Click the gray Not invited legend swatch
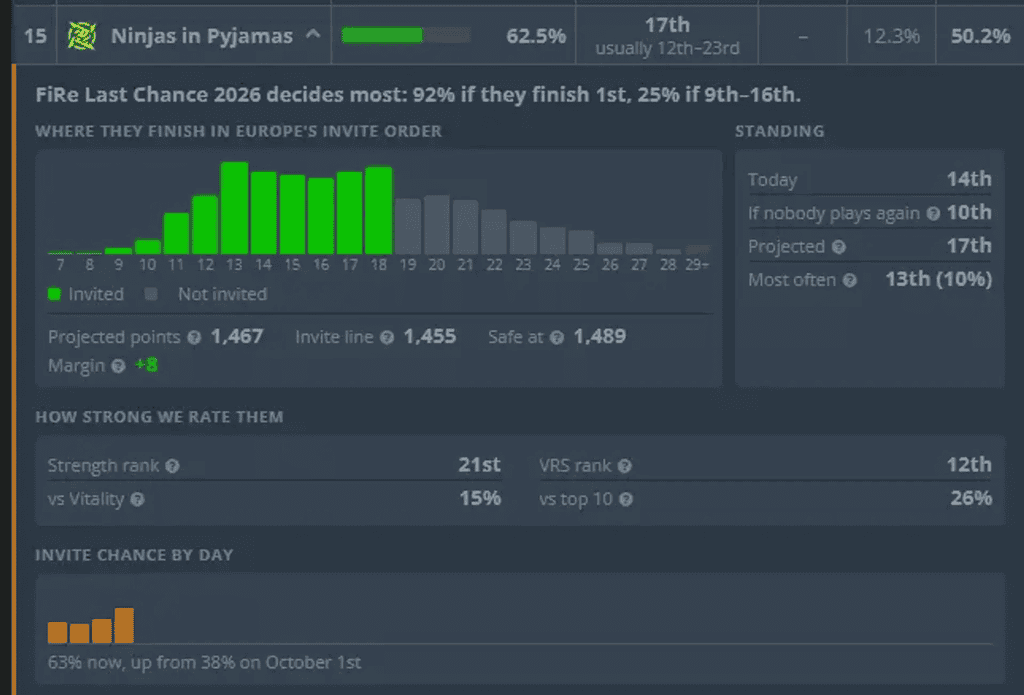 tap(151, 294)
